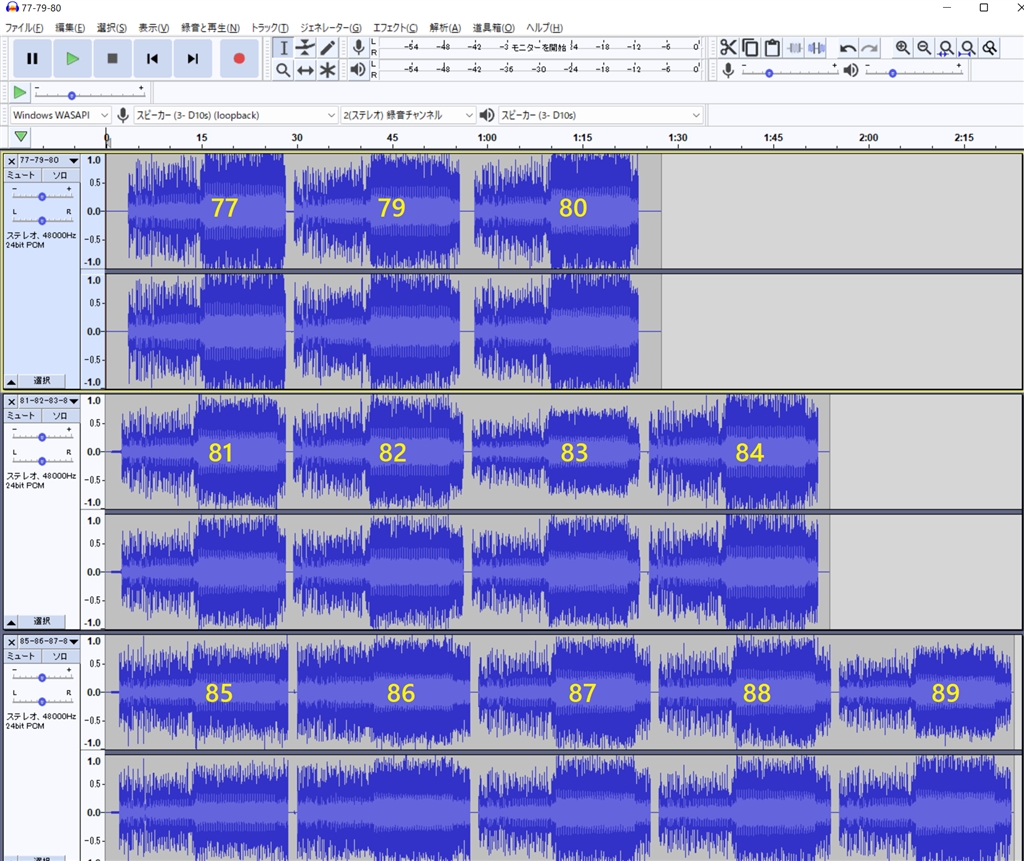
Task: Toggle ミュート on the 85-86-87 track
Action: pyautogui.click(x=21, y=655)
